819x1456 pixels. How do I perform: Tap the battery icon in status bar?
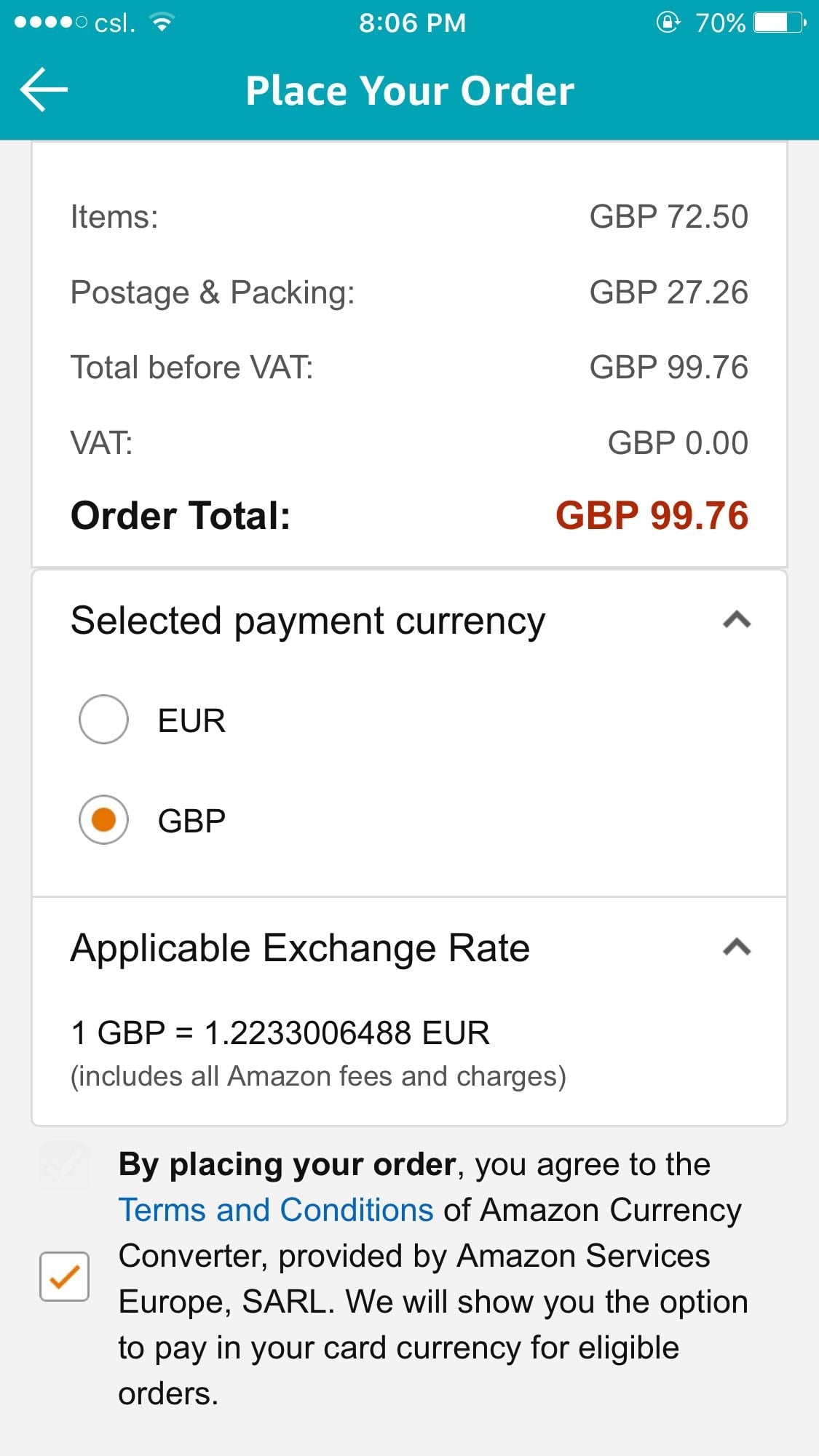tap(779, 23)
